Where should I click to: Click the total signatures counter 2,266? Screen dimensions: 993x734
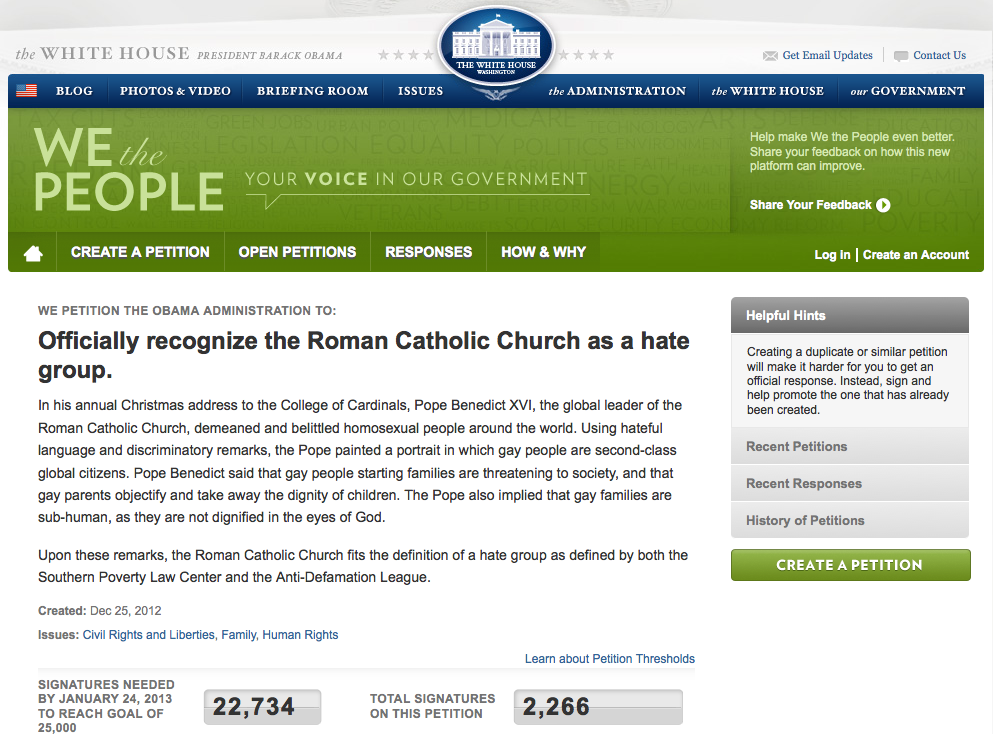(598, 707)
